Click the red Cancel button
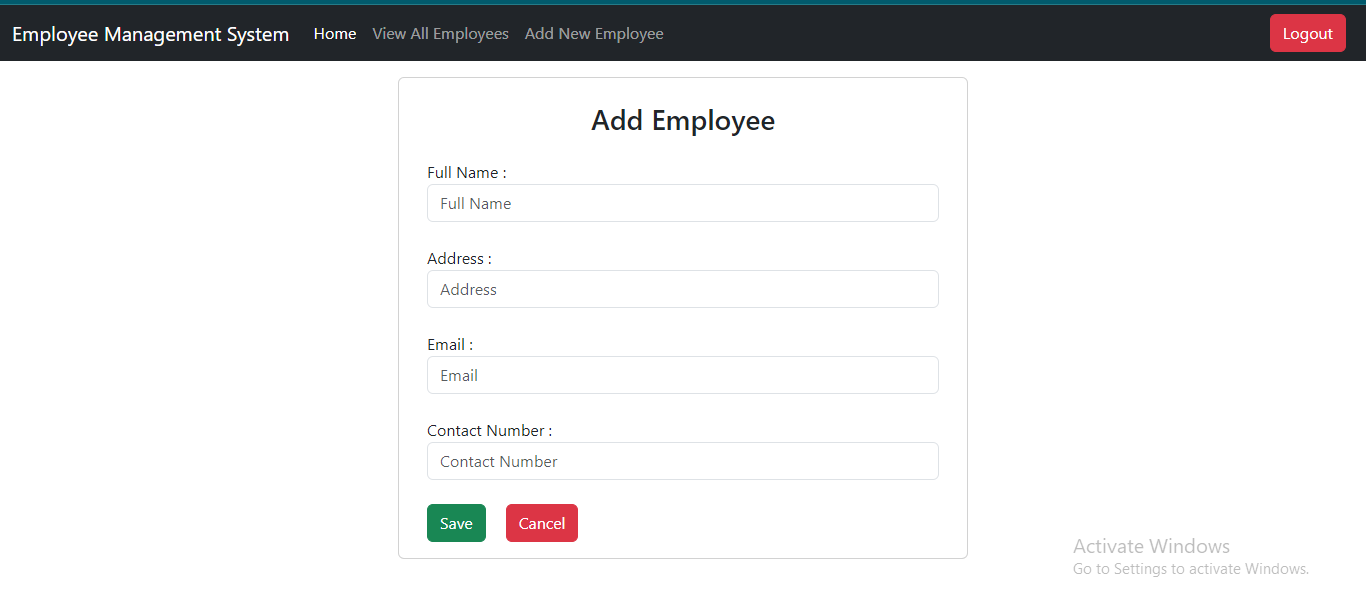The image size is (1366, 595). [x=542, y=523]
